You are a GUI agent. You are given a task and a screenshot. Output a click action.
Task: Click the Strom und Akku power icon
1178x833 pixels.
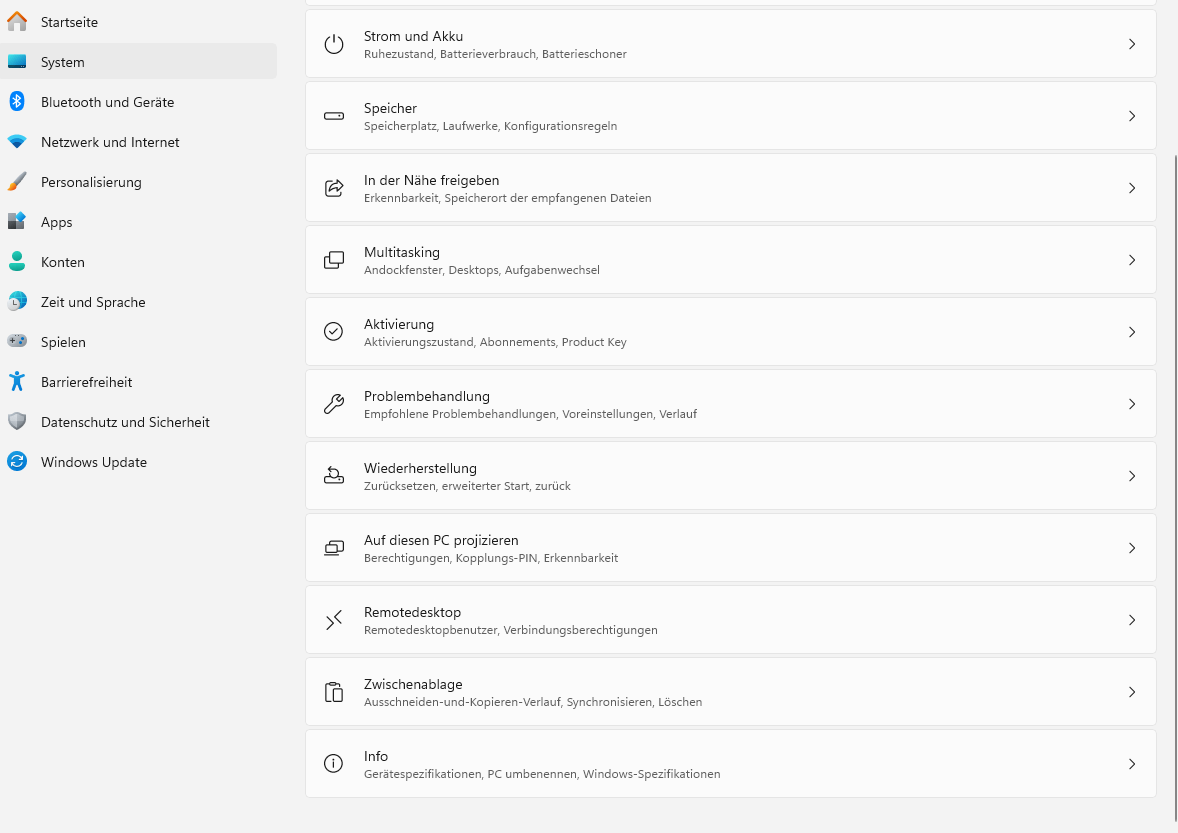[x=334, y=44]
